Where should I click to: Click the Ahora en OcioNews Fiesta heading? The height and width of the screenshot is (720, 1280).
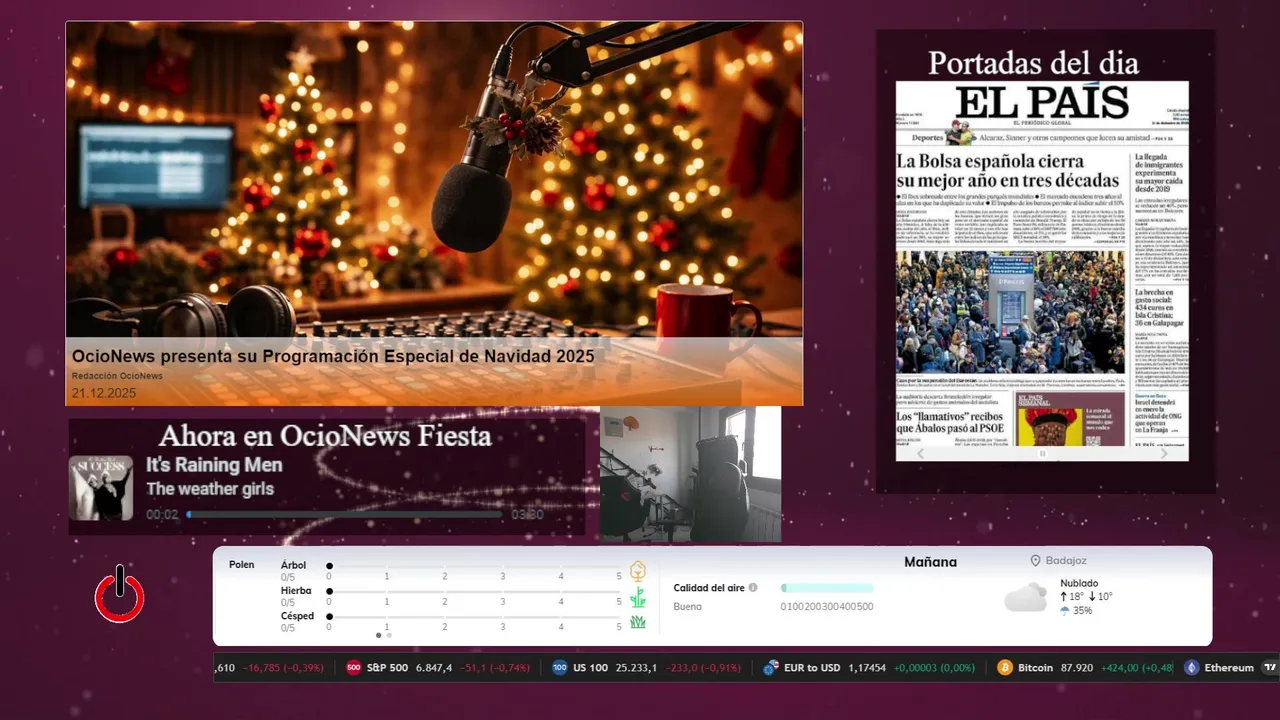pyautogui.click(x=325, y=436)
